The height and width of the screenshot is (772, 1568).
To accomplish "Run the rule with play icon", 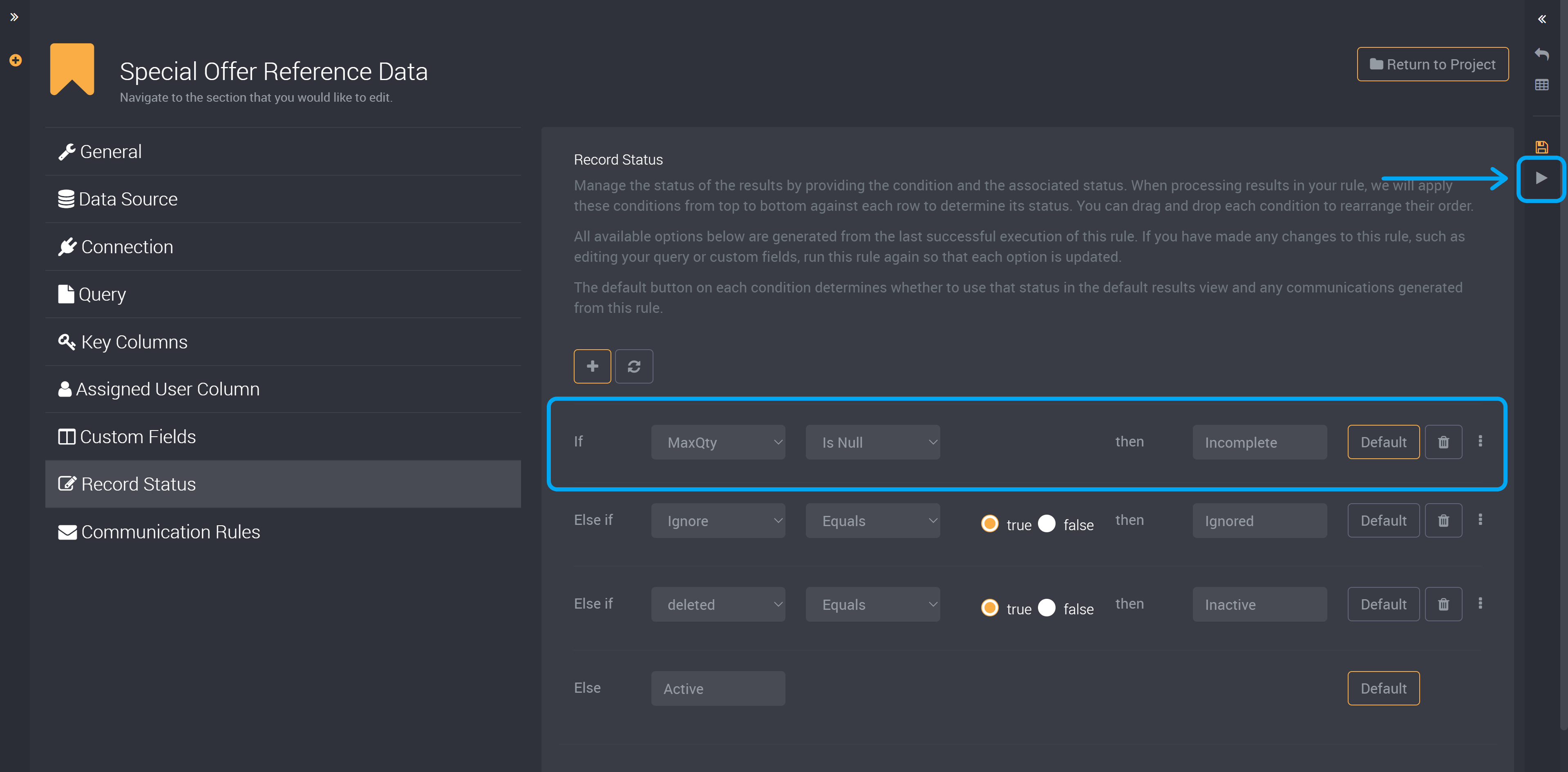I will click(x=1542, y=178).
